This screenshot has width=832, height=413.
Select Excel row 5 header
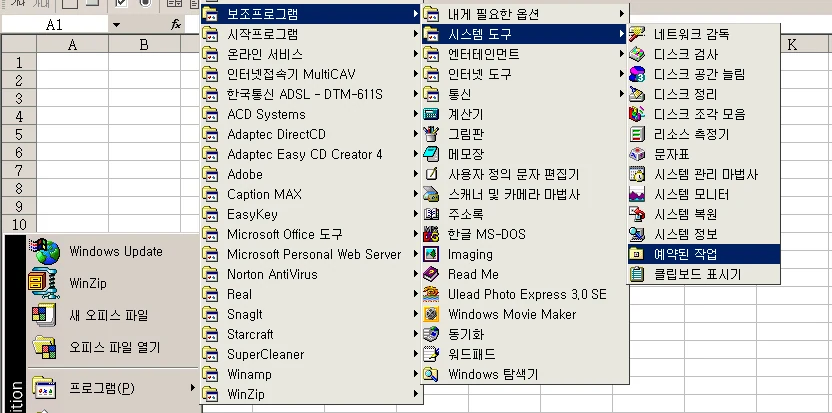point(19,134)
